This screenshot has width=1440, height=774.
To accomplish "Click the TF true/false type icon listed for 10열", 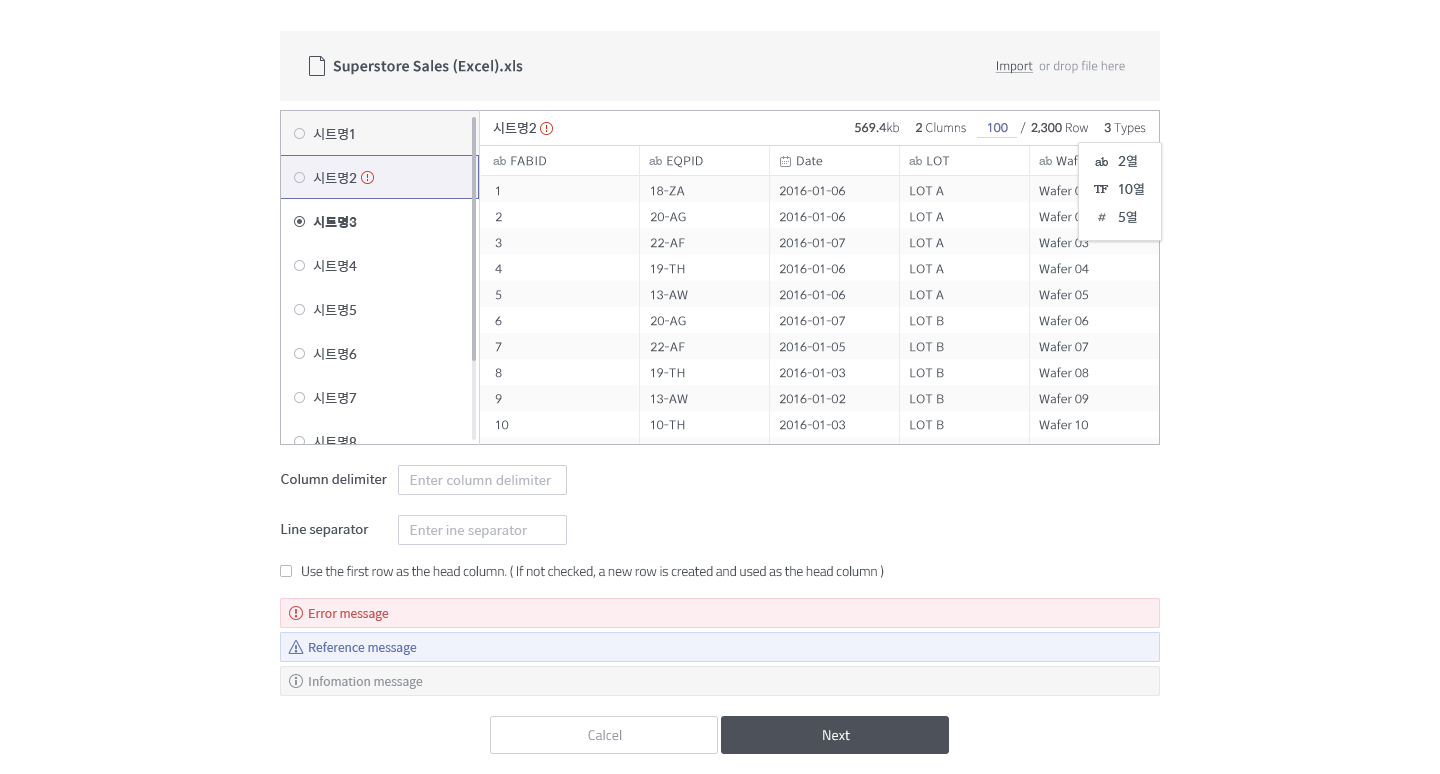I will click(x=1101, y=189).
